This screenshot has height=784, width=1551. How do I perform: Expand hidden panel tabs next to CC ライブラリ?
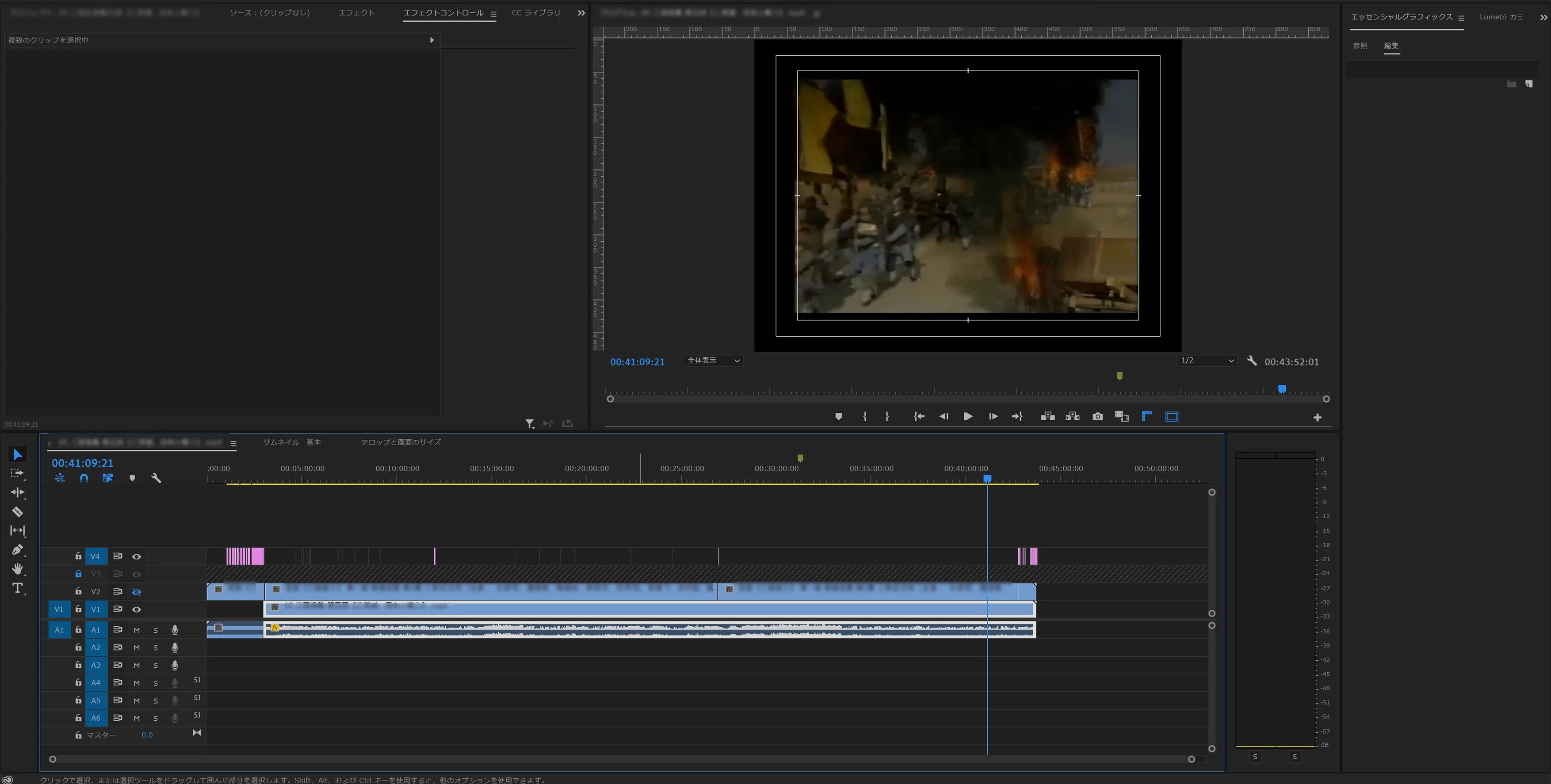pyautogui.click(x=581, y=13)
